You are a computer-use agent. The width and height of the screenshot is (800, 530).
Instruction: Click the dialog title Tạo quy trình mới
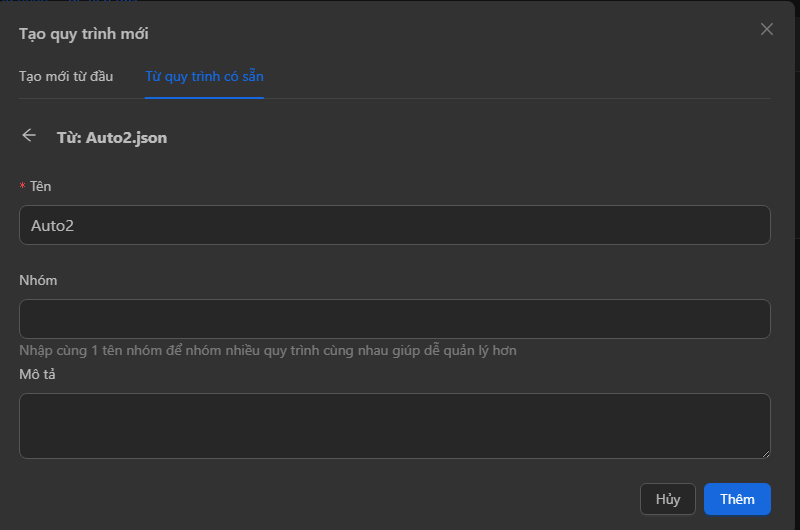click(x=84, y=34)
